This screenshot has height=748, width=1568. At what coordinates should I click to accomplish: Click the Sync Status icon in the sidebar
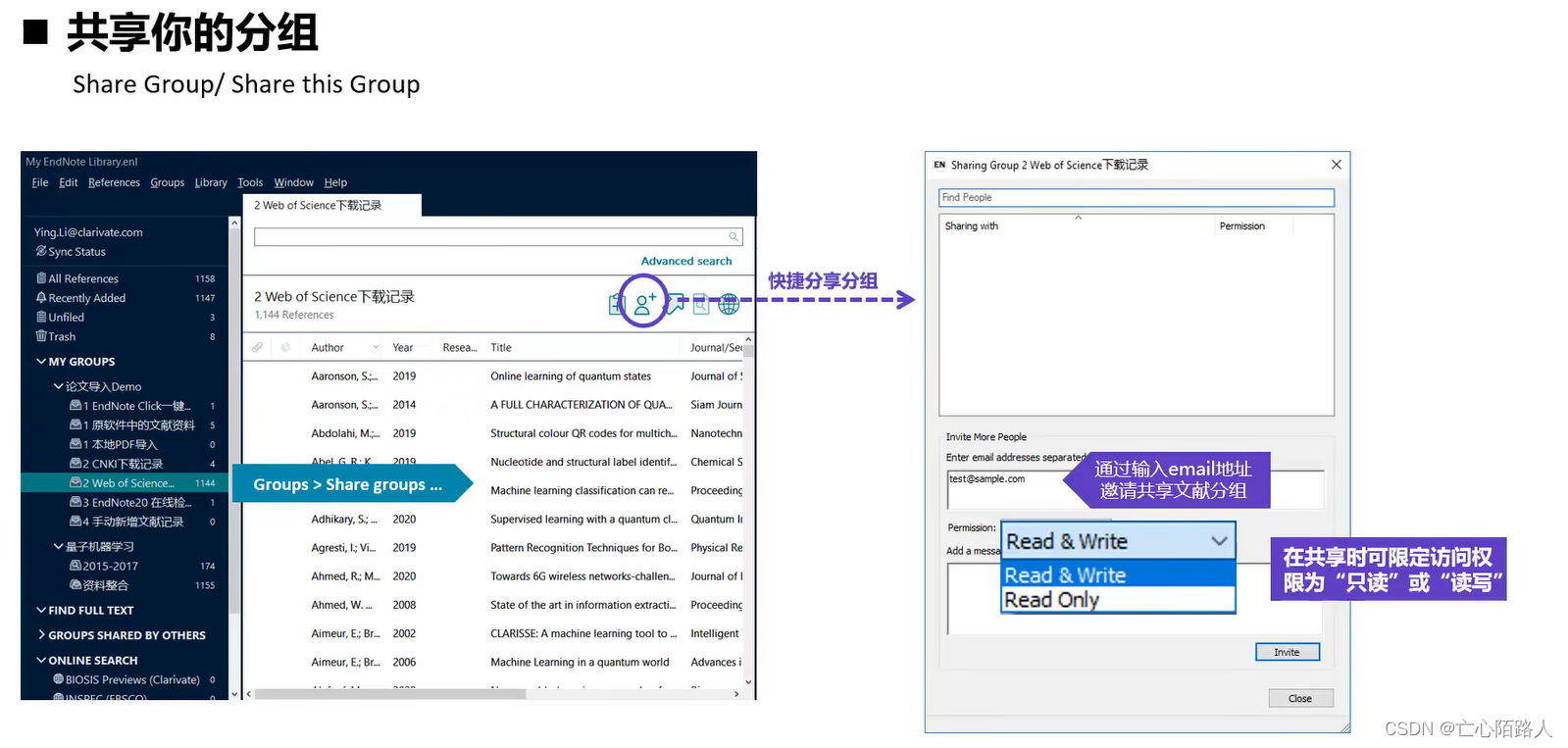coord(41,252)
